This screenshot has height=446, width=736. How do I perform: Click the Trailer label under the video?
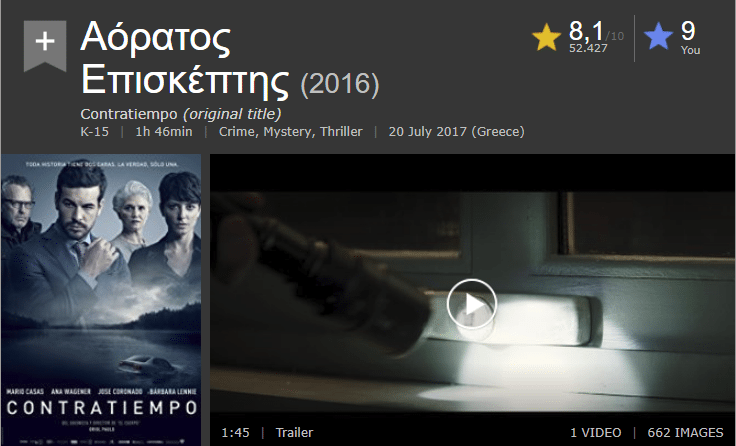[x=294, y=432]
